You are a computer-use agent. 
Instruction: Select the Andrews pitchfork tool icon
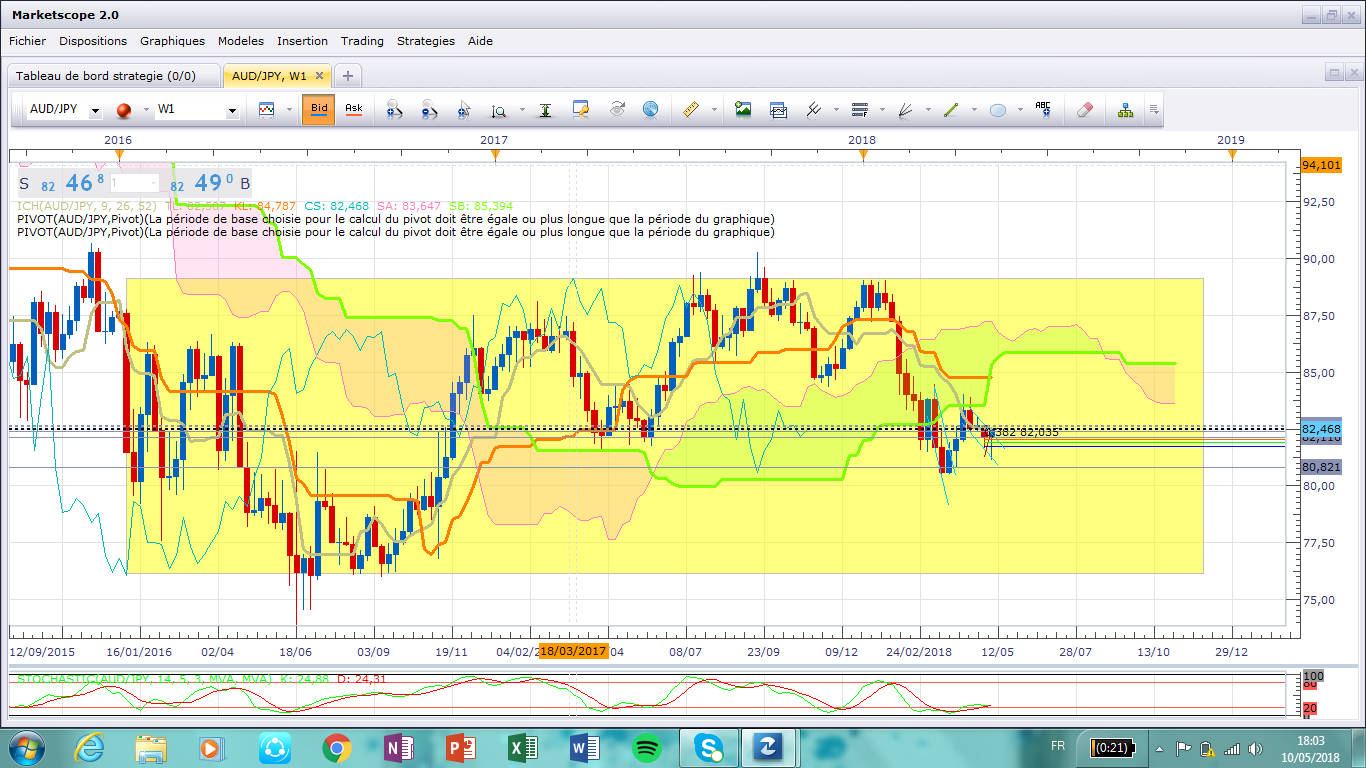tap(814, 110)
